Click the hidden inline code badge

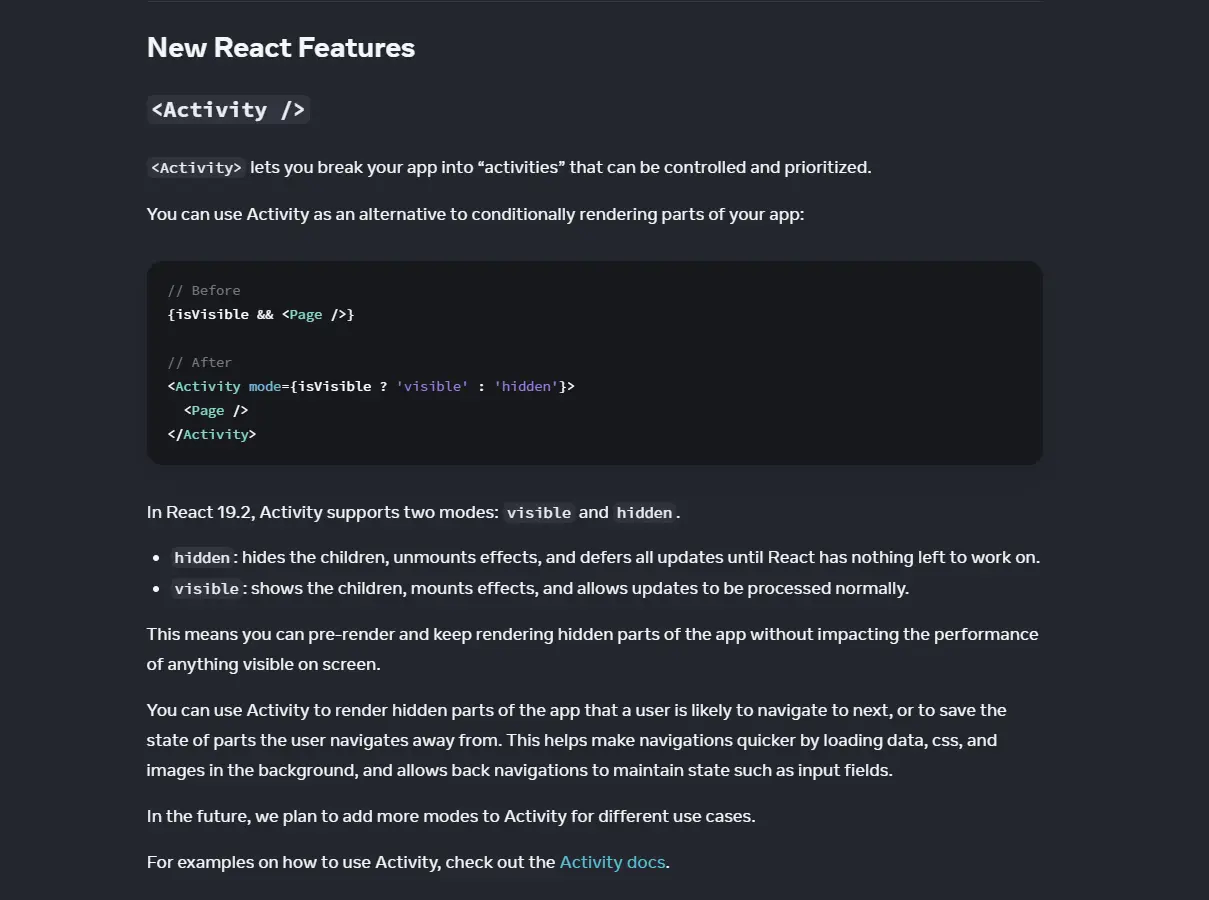point(643,512)
